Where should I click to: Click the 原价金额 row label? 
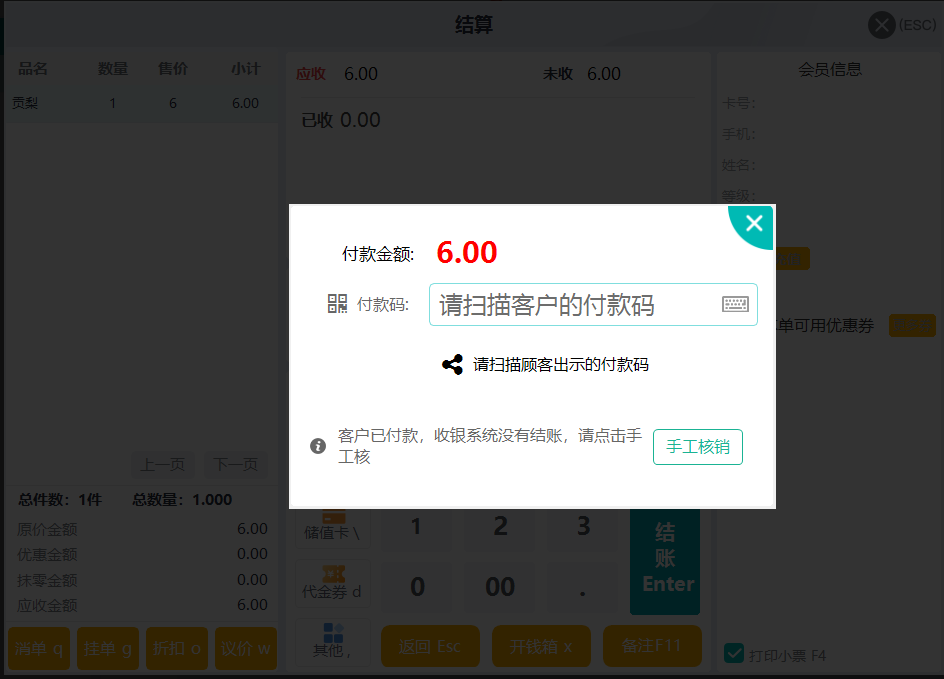coord(47,529)
